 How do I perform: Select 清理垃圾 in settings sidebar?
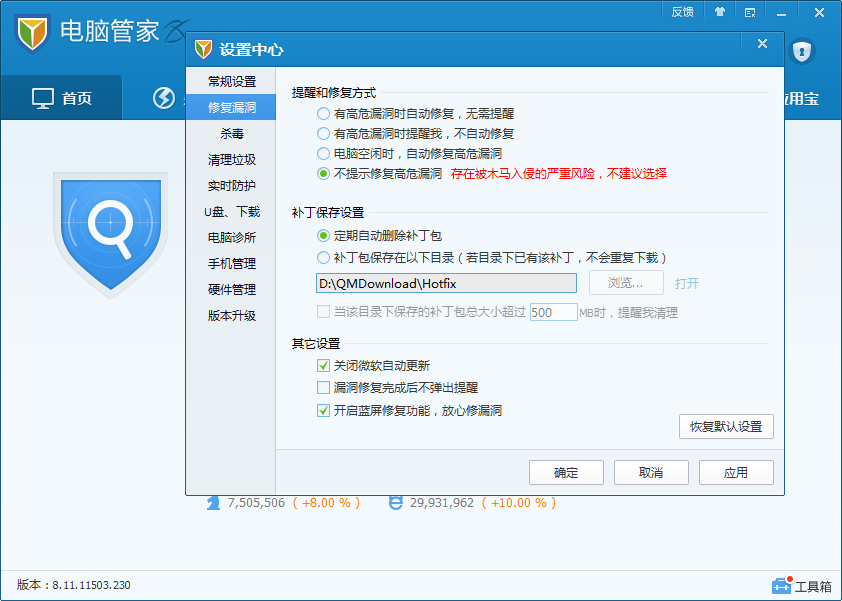click(x=231, y=160)
